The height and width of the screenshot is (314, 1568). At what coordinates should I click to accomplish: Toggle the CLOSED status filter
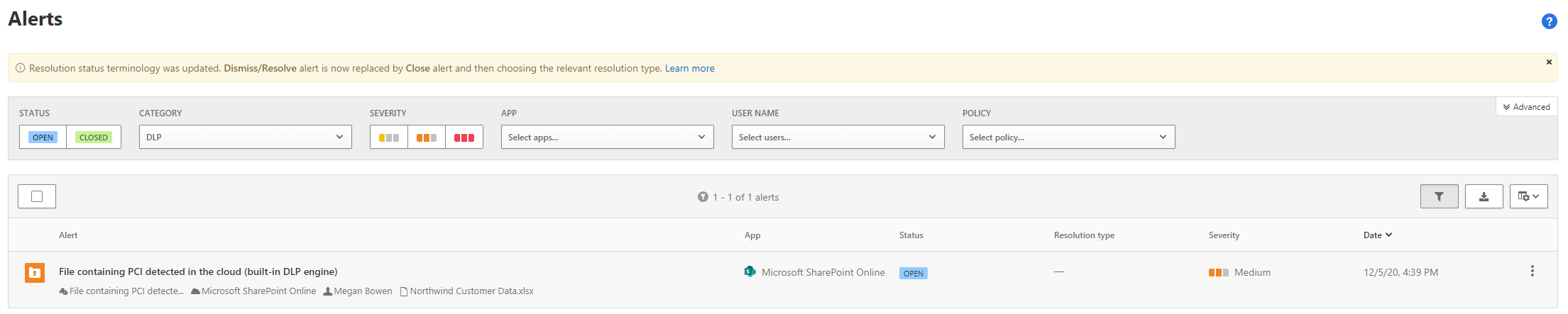click(x=94, y=137)
